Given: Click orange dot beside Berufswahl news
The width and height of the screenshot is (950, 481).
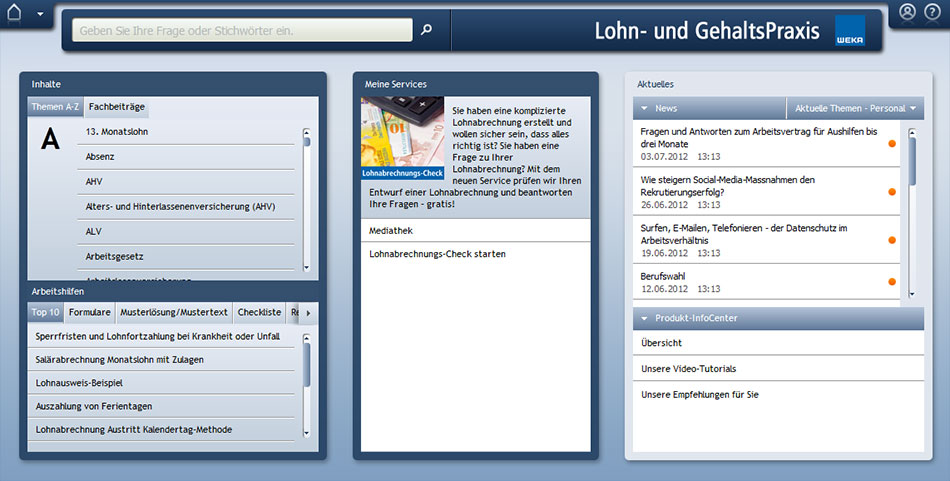Looking at the screenshot, I should (x=892, y=282).
